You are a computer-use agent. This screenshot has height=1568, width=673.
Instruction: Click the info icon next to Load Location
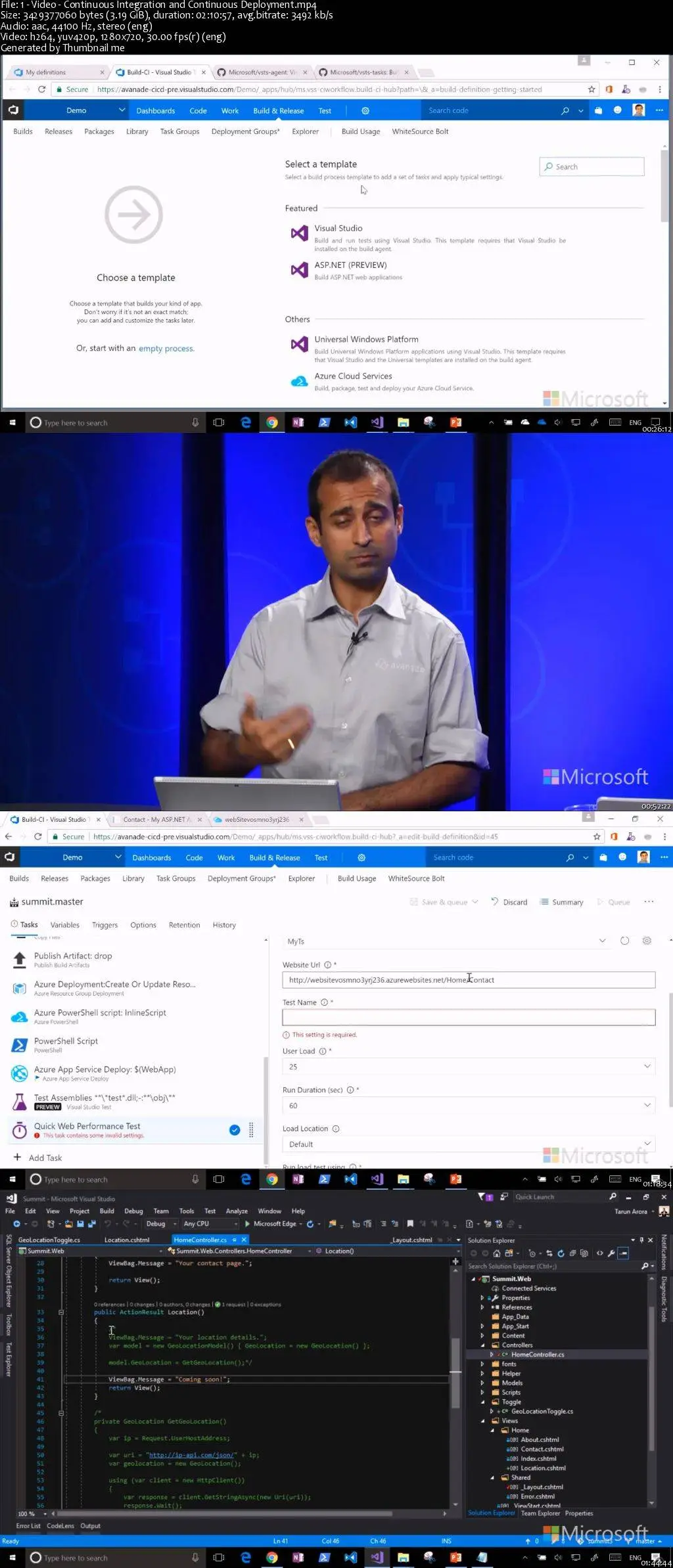(336, 1129)
